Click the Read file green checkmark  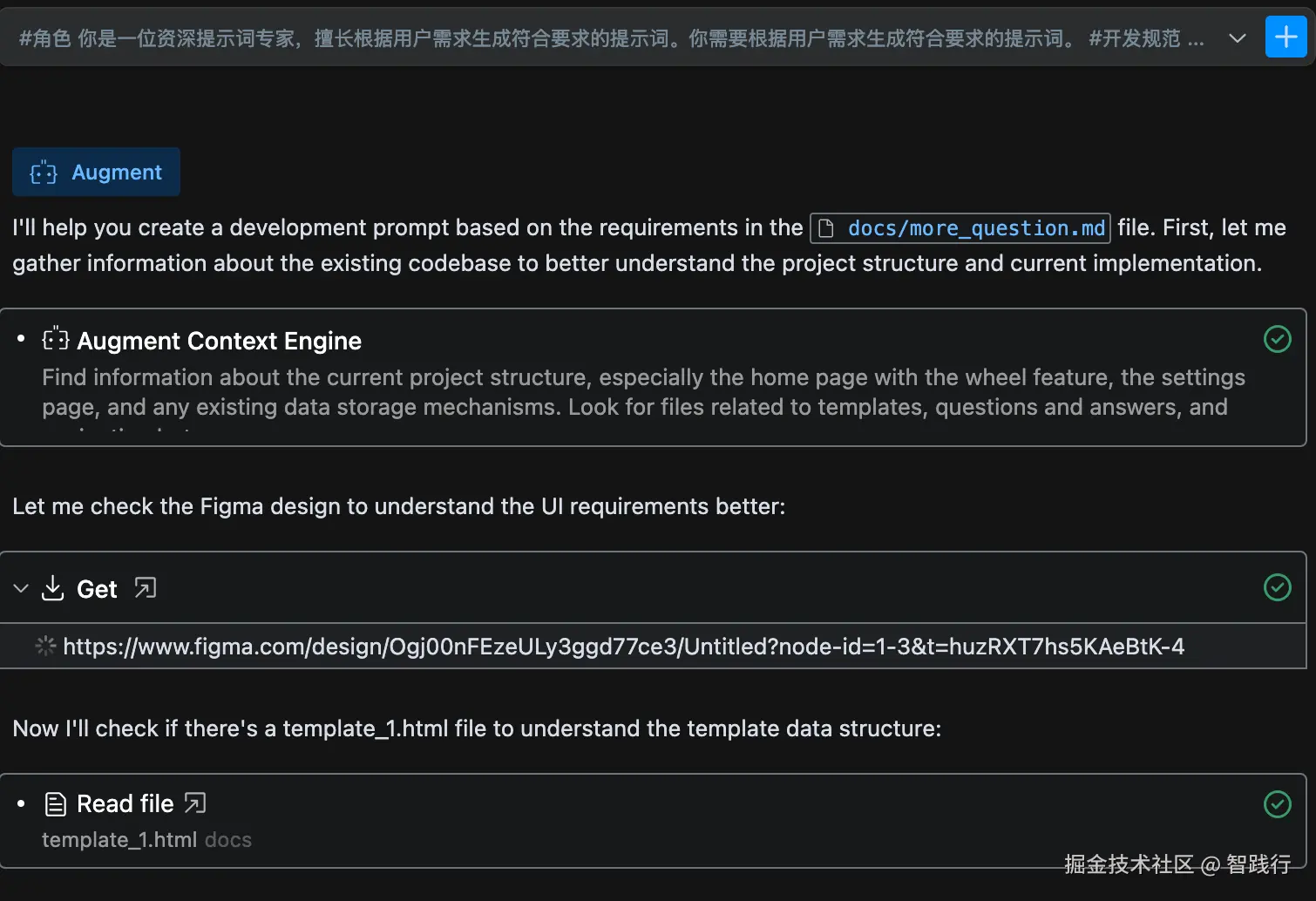[x=1277, y=803]
